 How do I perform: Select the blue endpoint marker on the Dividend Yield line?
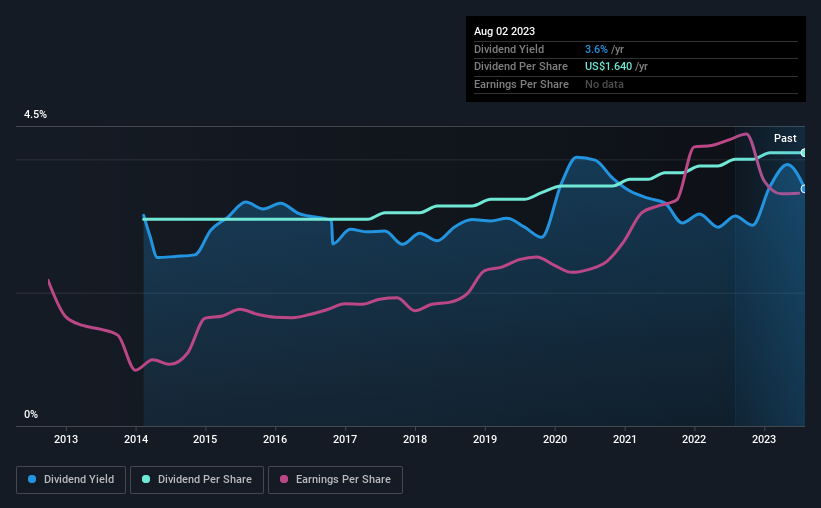click(x=804, y=188)
